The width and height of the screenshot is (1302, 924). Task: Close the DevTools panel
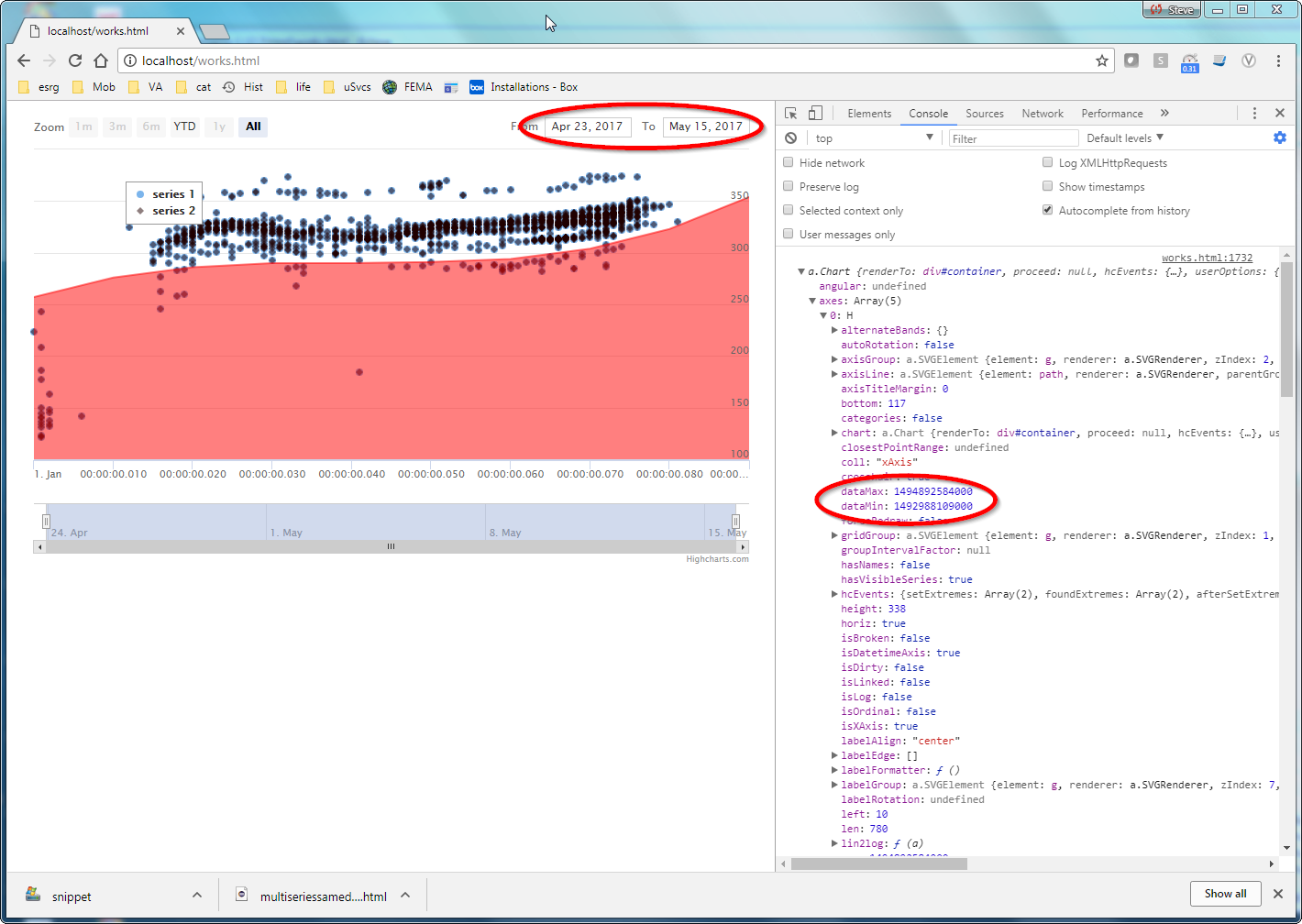pyautogui.click(x=1280, y=114)
